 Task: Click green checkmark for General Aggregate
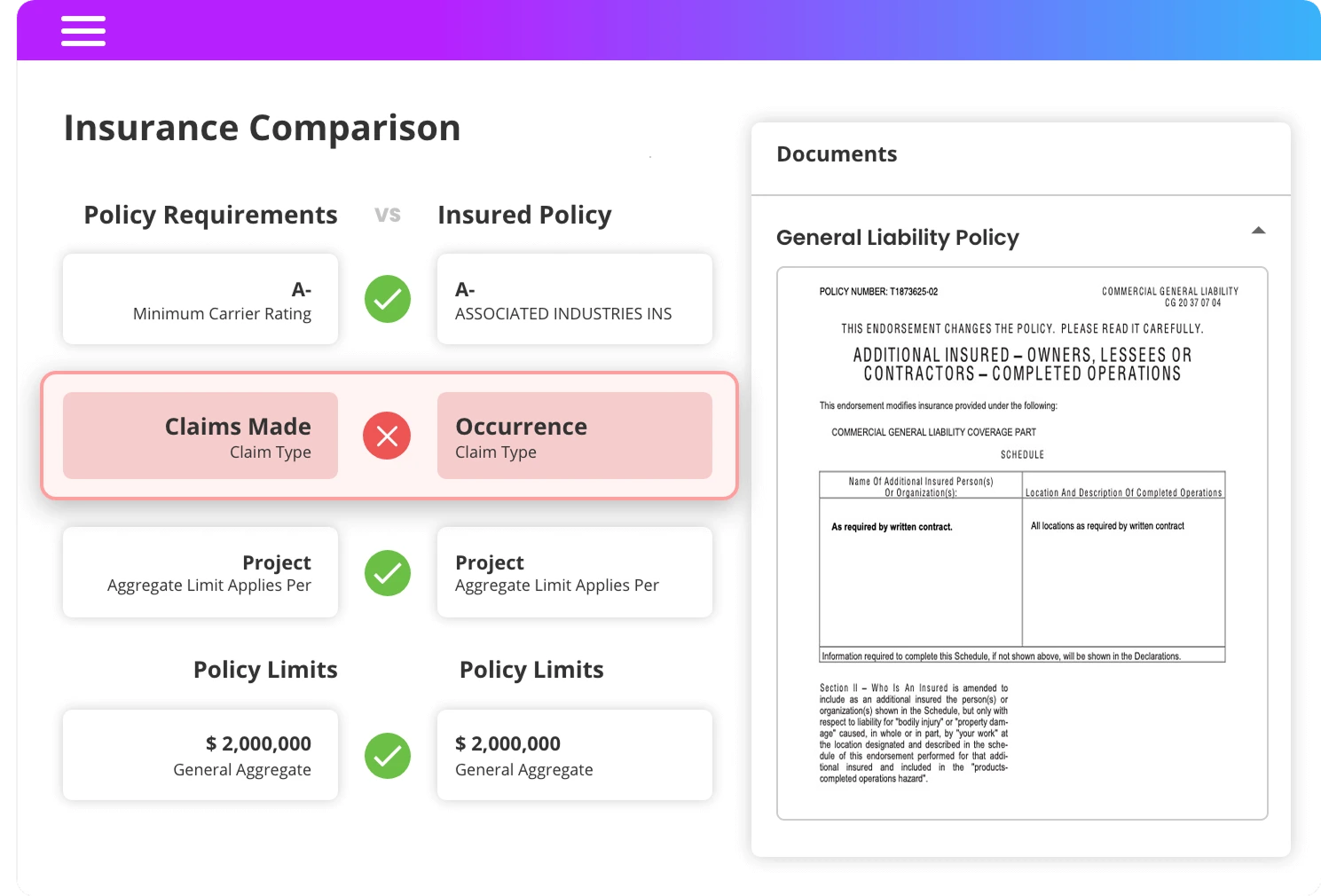(388, 756)
